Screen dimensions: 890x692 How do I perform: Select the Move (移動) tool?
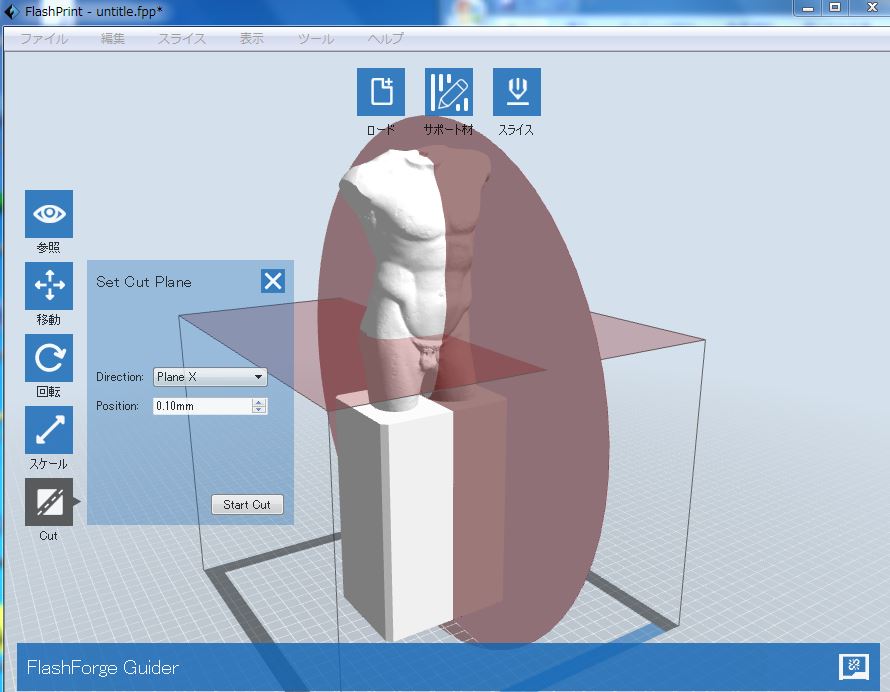[49, 286]
